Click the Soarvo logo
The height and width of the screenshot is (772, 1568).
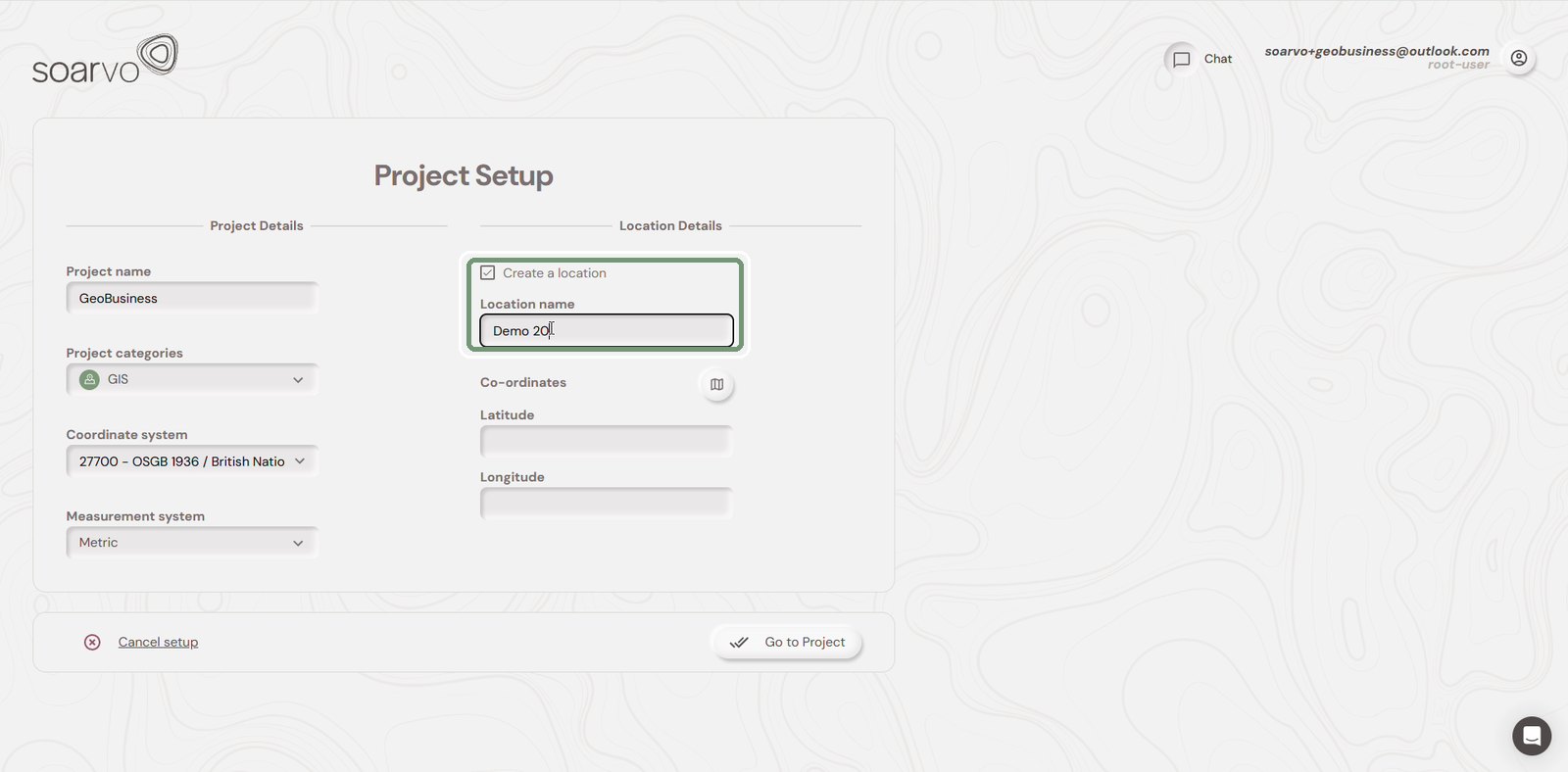105,59
